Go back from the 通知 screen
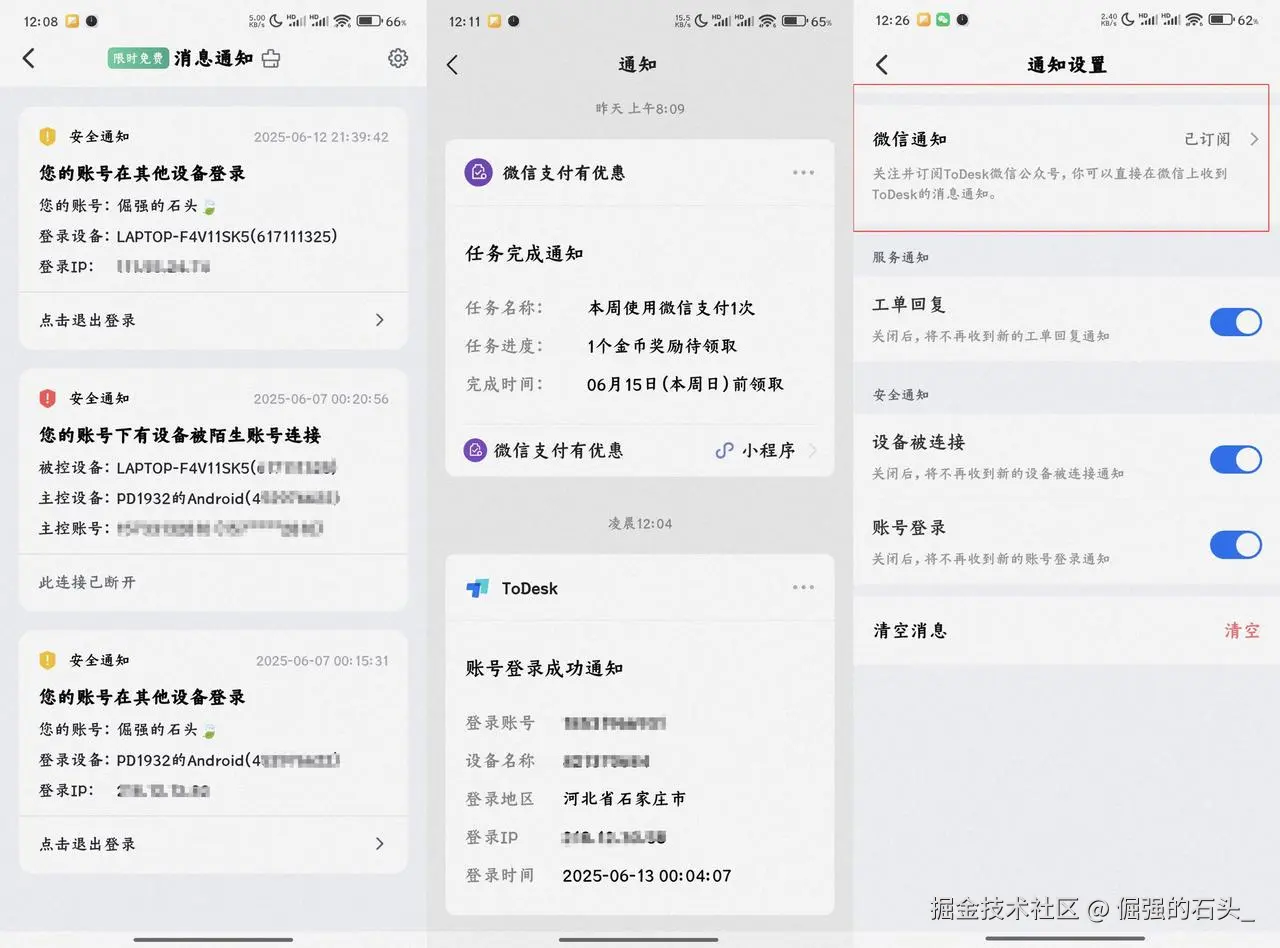 pos(452,65)
